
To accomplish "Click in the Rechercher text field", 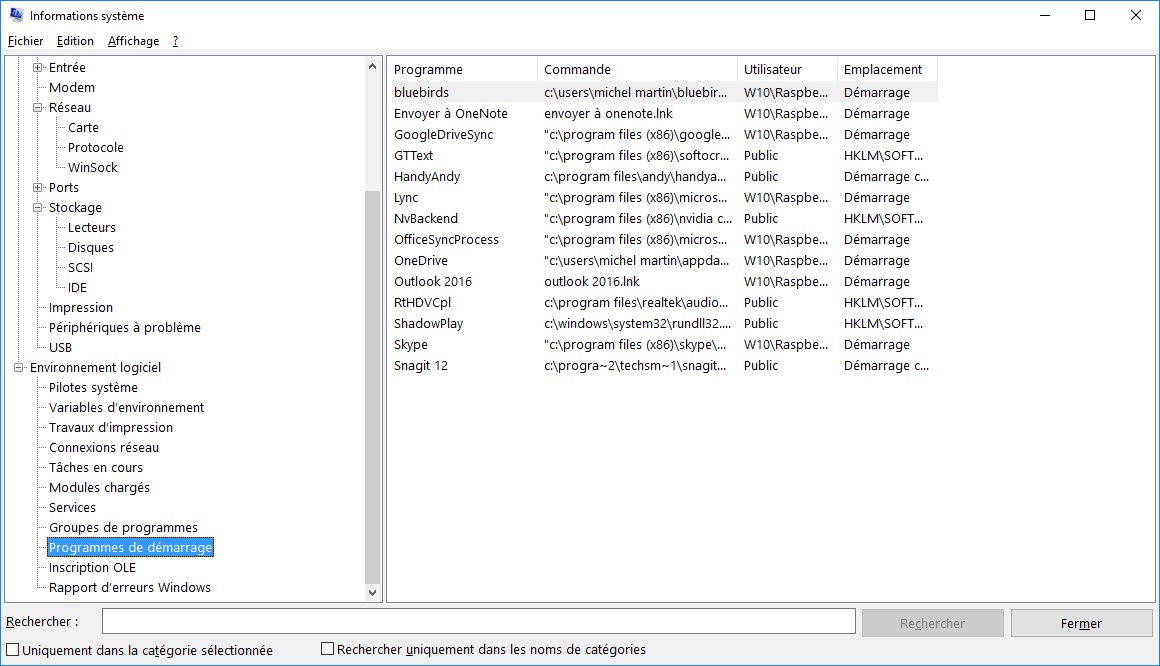I will coord(478,622).
